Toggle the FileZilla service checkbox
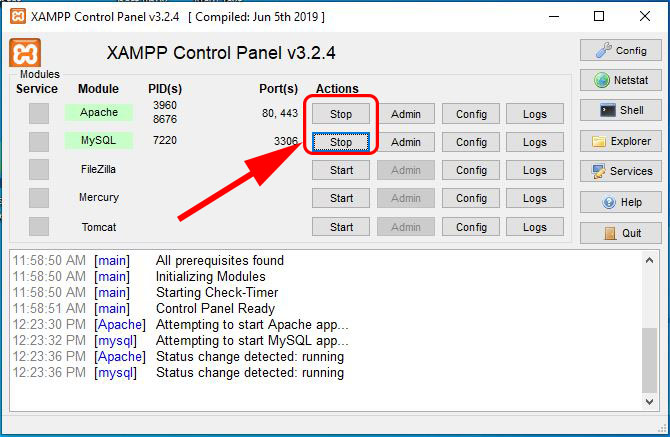This screenshot has height=437, width=670. 39,170
